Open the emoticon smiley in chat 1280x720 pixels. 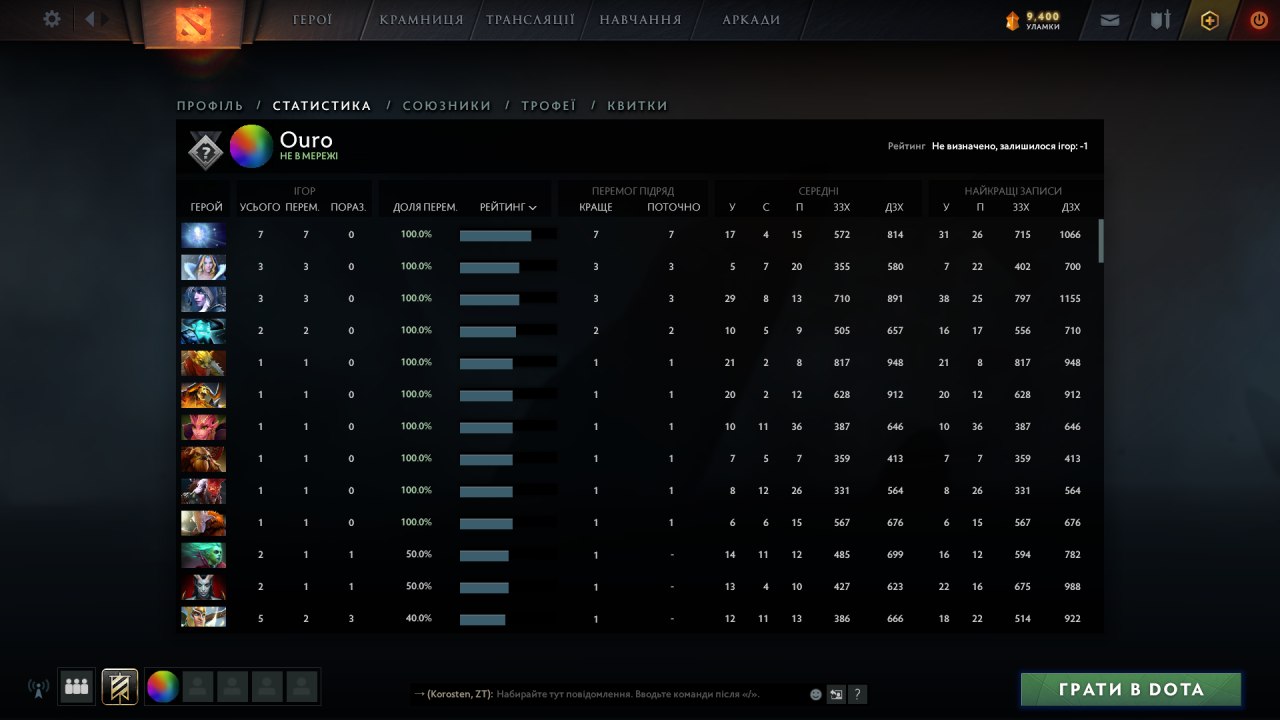point(816,694)
